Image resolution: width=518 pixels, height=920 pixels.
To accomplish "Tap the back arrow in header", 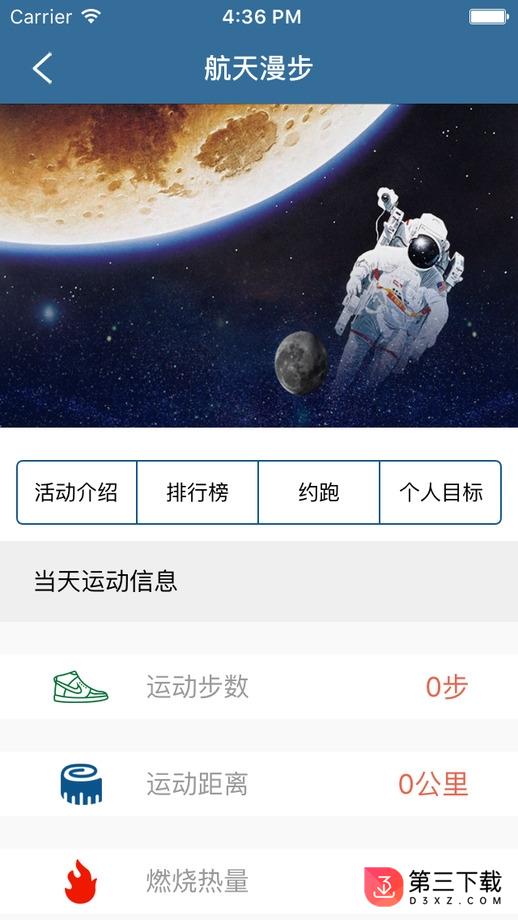I will 42,68.
